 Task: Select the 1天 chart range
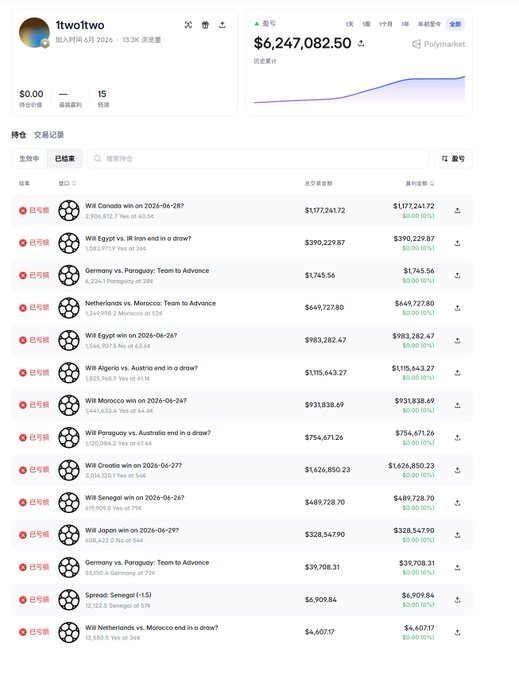tap(349, 24)
